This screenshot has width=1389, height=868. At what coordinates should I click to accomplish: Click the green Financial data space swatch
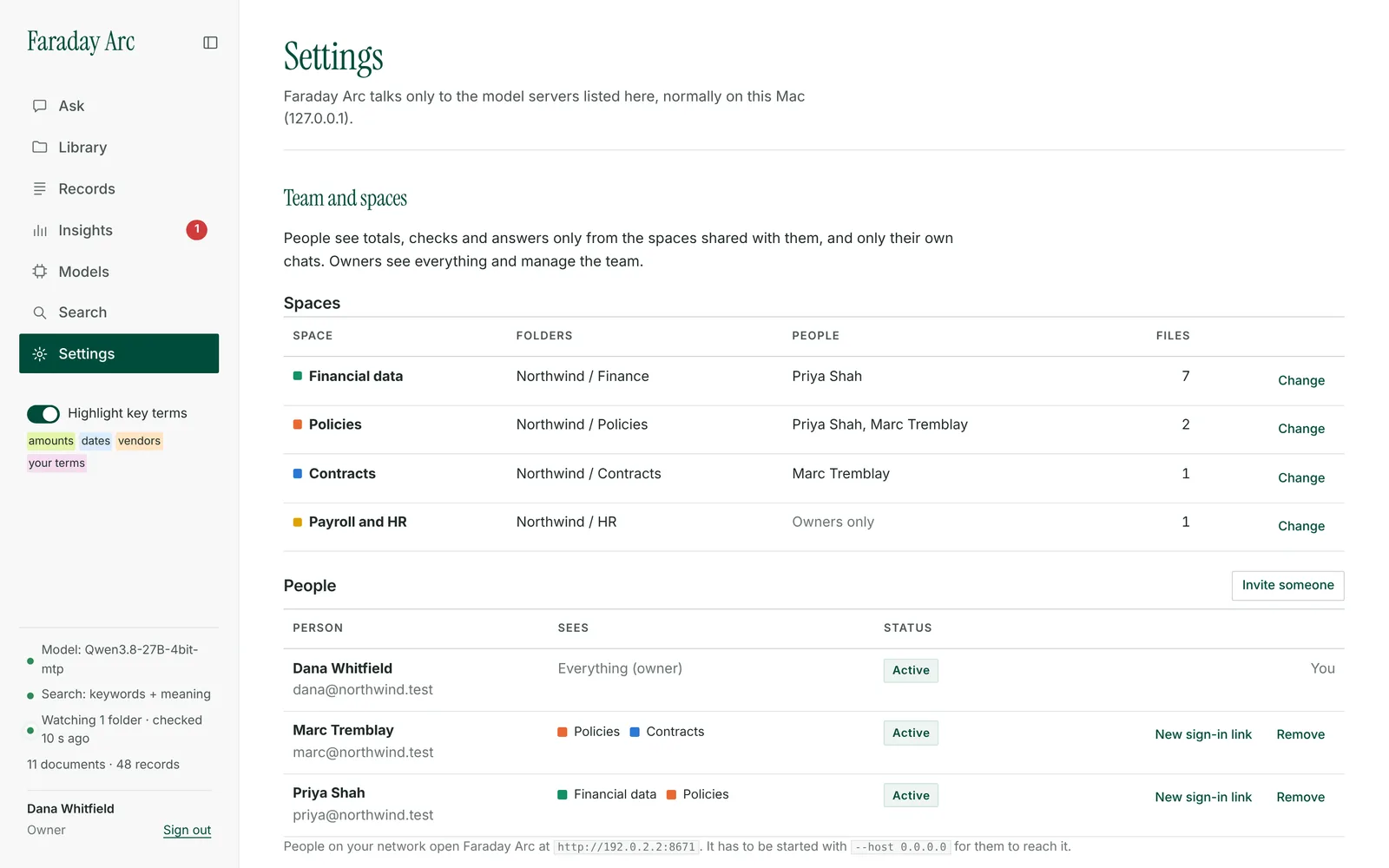point(298,376)
